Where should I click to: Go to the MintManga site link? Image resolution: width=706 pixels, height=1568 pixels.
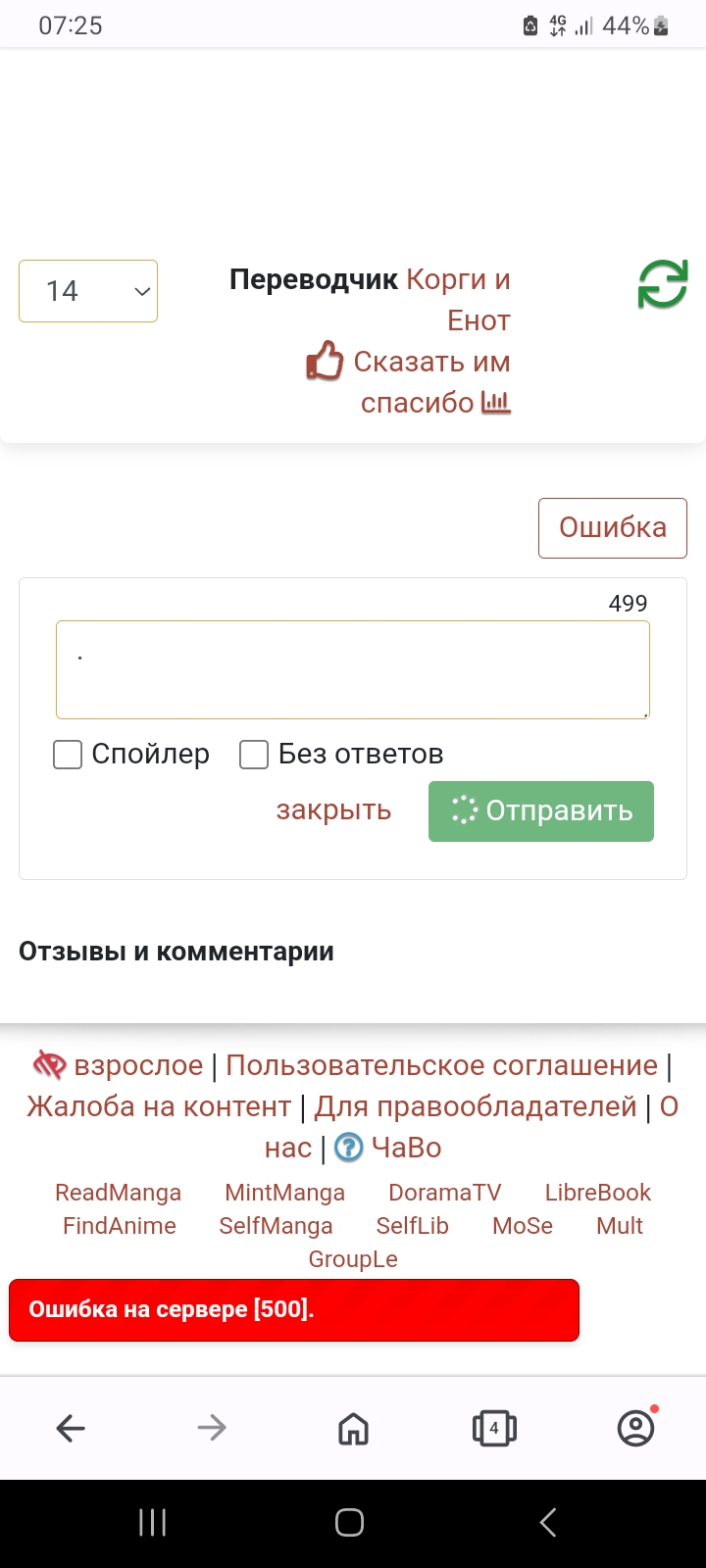pyautogui.click(x=284, y=1193)
